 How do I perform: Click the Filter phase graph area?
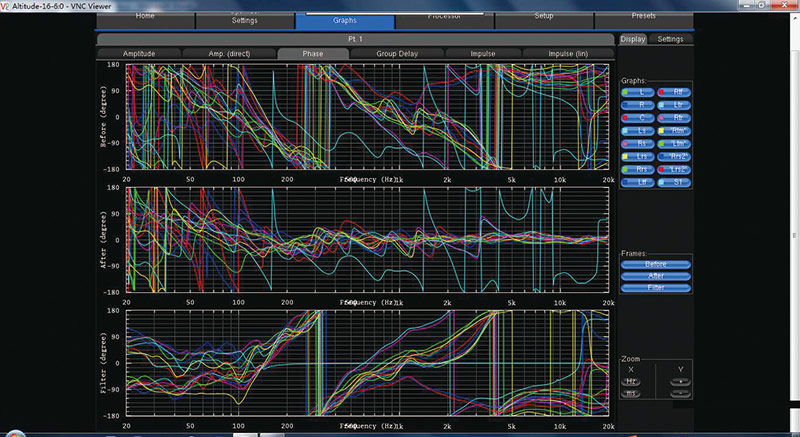(367, 363)
